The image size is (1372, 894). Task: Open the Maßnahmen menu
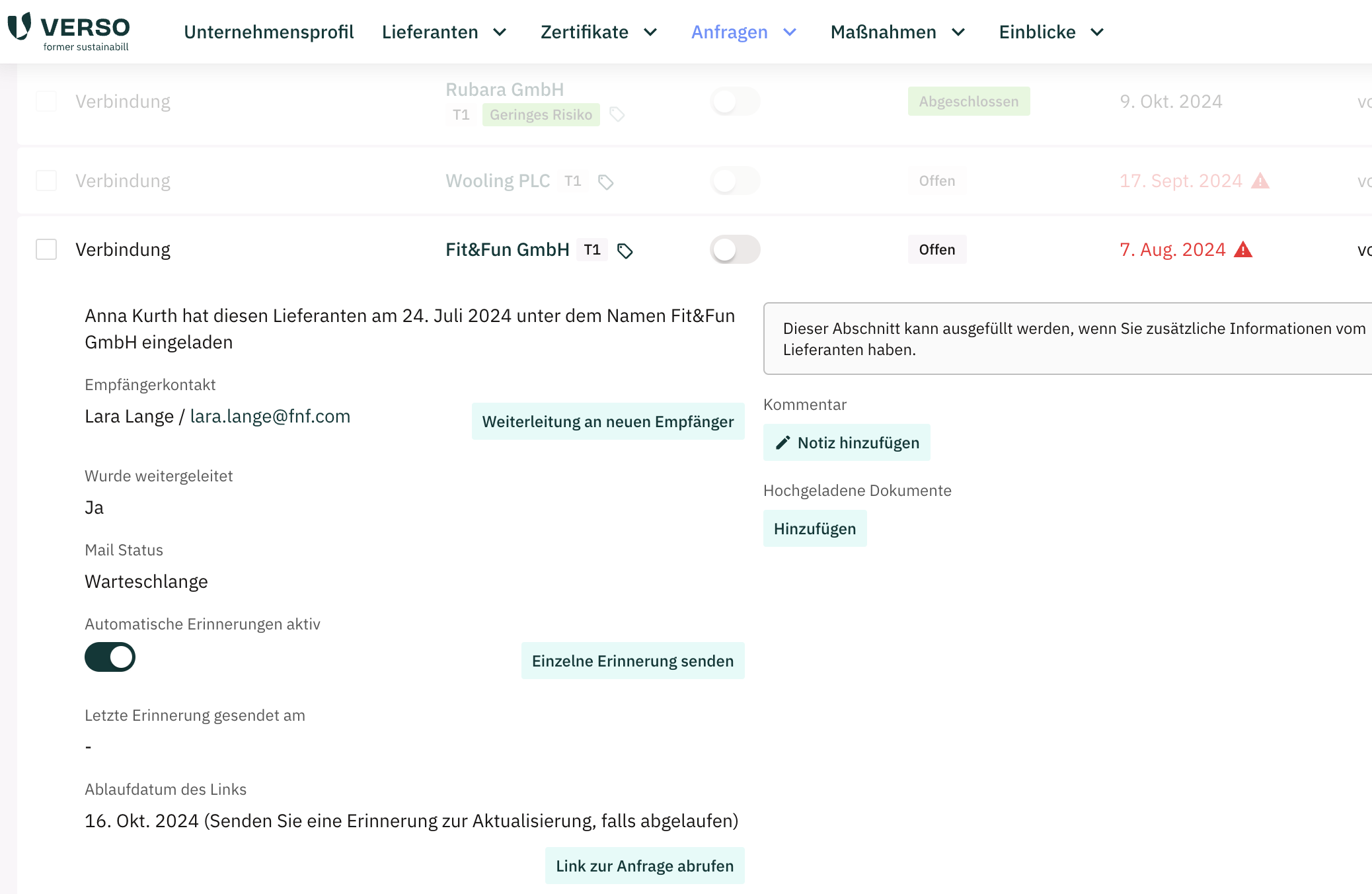(x=884, y=32)
